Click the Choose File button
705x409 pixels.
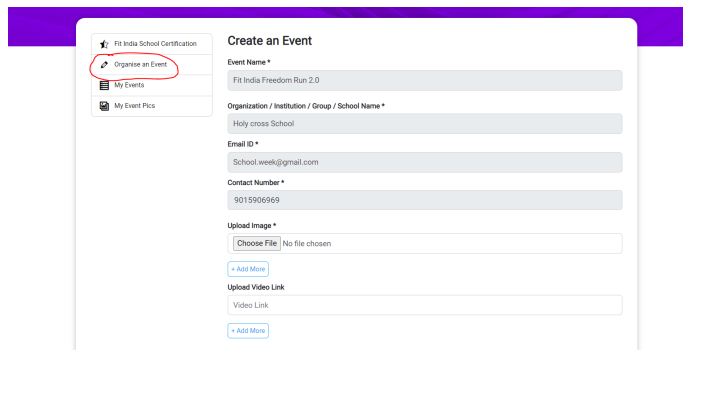click(x=257, y=243)
